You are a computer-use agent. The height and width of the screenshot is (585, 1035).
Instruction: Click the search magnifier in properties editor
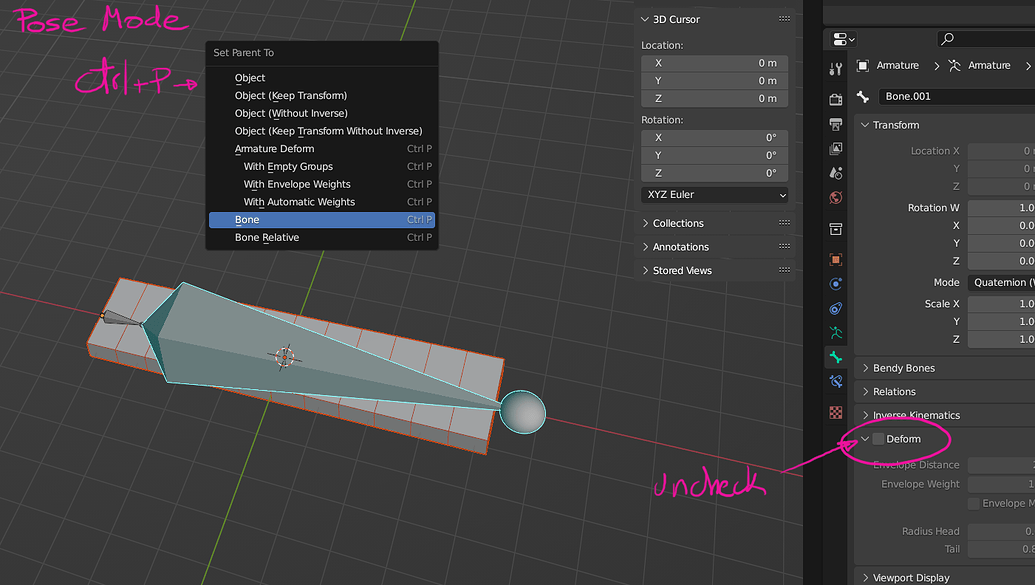[x=947, y=39]
